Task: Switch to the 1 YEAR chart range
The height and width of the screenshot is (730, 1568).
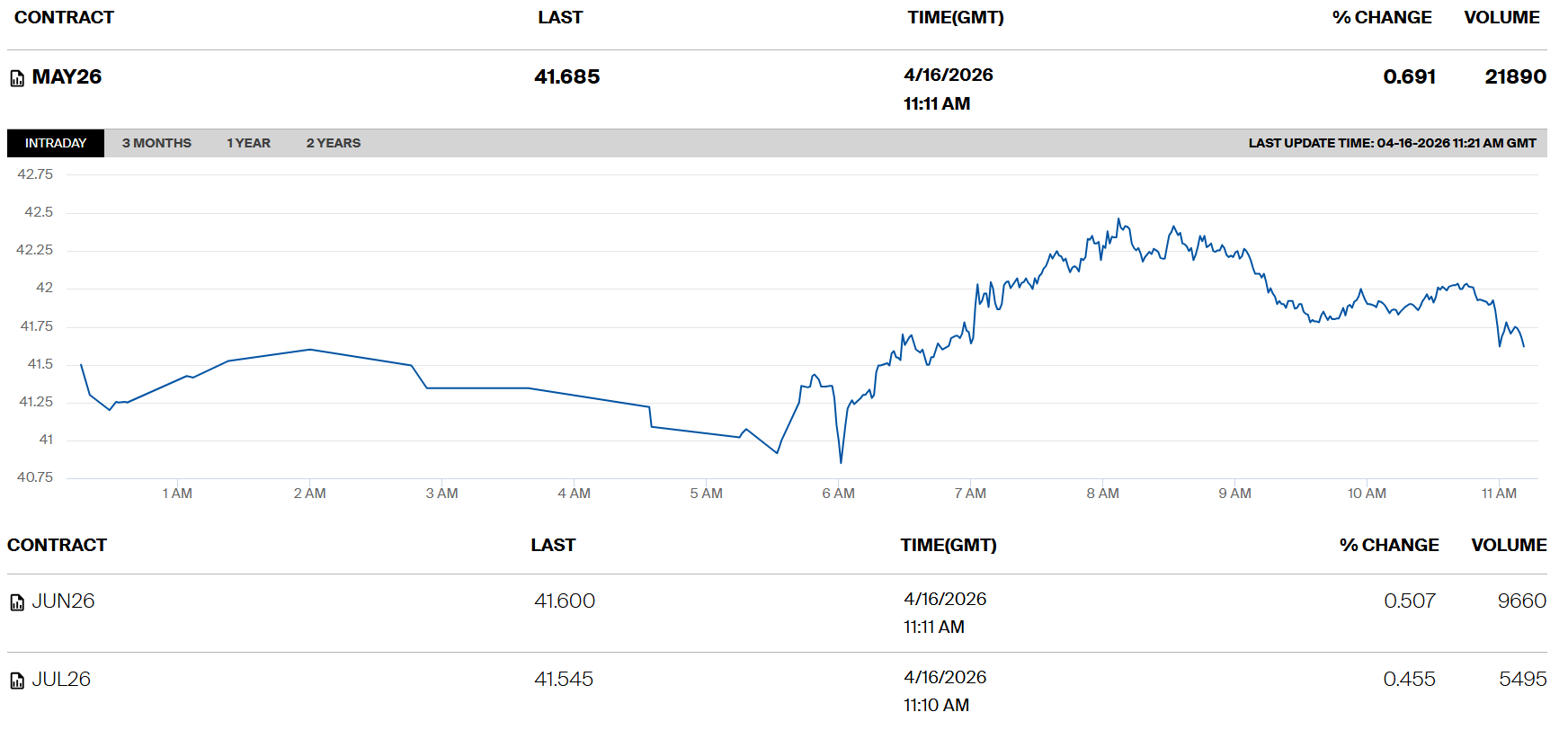Action: click(x=248, y=143)
